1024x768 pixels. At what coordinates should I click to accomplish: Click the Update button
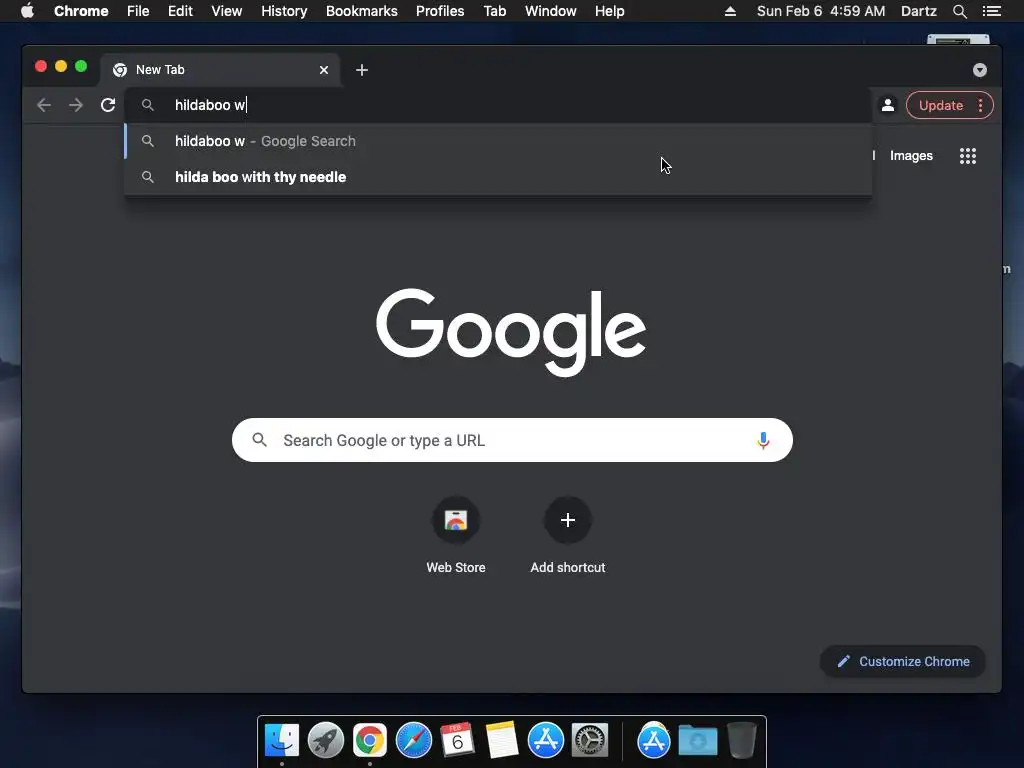940,105
